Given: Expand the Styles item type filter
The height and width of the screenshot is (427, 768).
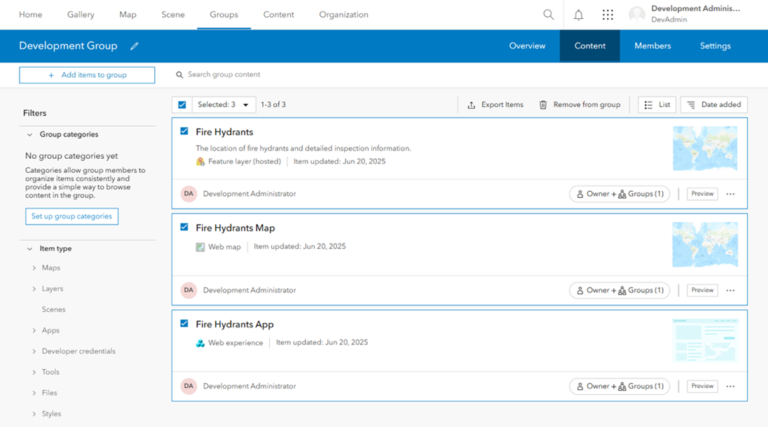Looking at the screenshot, I should 34,414.
